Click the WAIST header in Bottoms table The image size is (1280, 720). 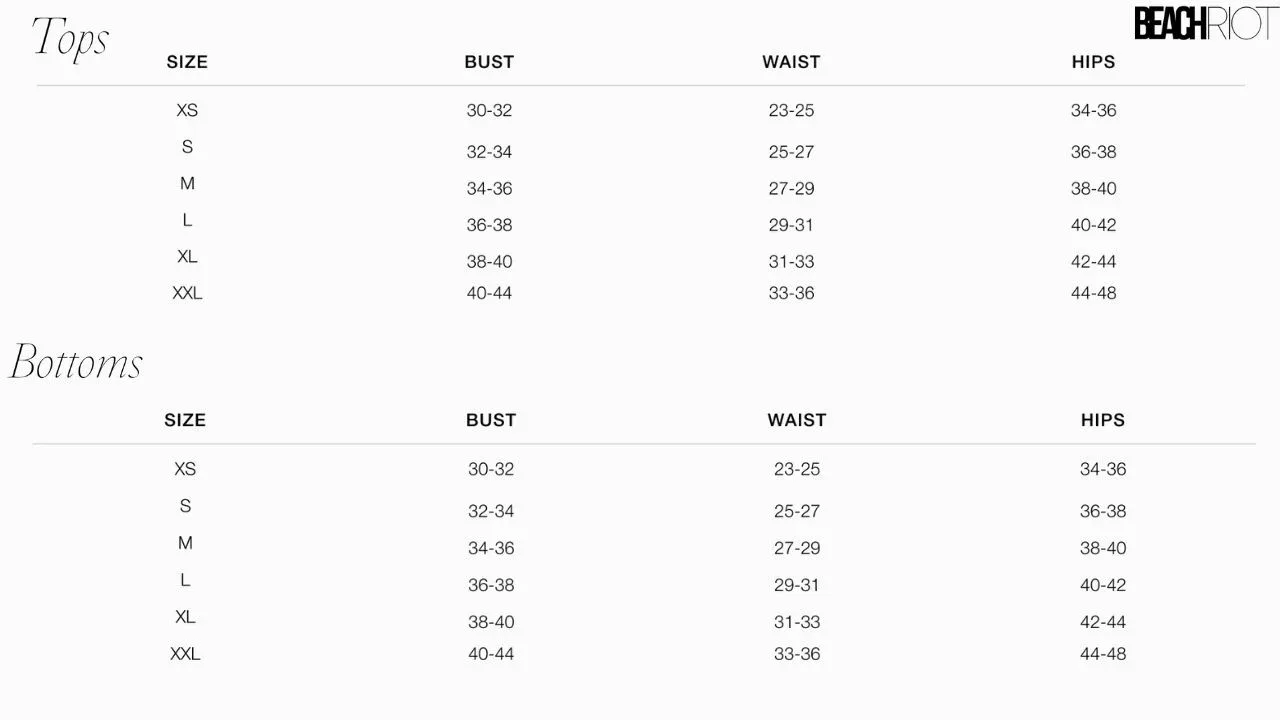point(797,420)
